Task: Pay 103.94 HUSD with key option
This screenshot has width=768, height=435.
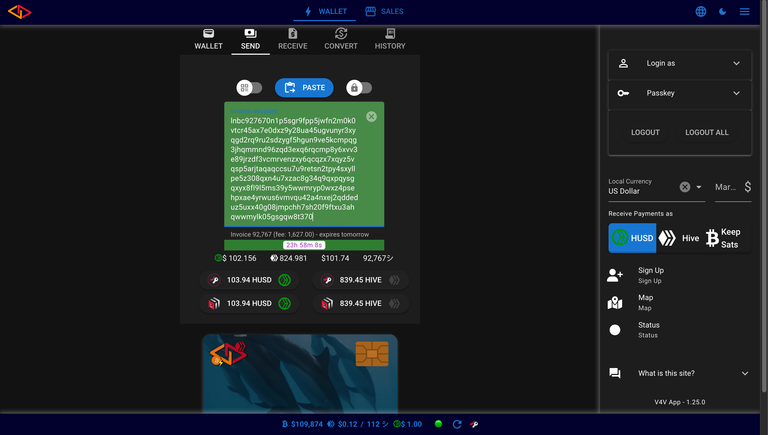Action: (x=249, y=280)
